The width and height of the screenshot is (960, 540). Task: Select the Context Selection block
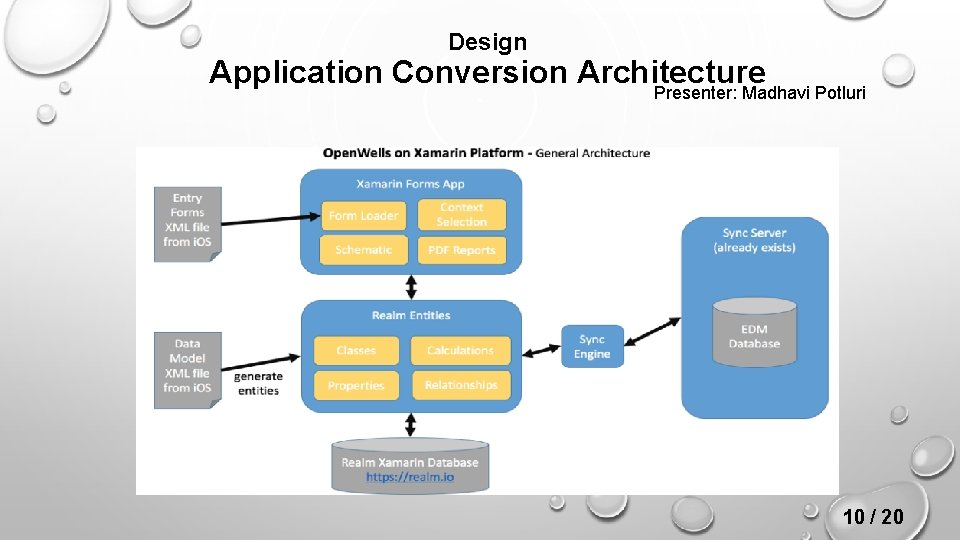coord(462,215)
